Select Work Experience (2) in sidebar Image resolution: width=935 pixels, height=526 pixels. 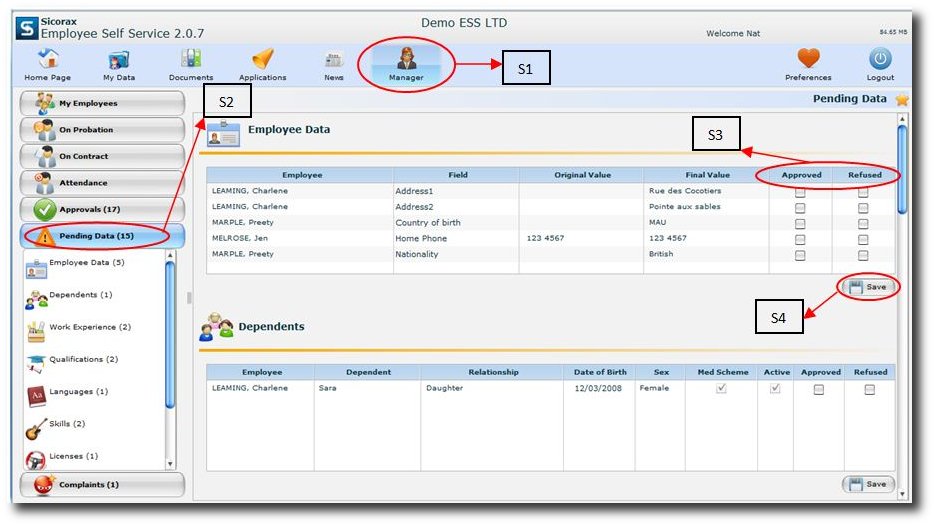pos(89,328)
